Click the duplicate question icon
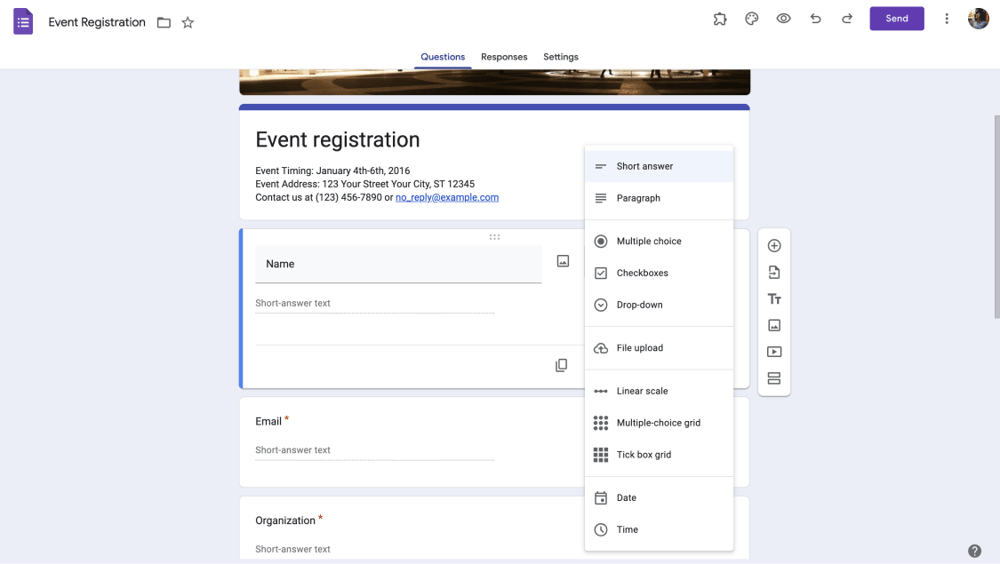Viewport: 1000px width, 564px height. (x=561, y=365)
